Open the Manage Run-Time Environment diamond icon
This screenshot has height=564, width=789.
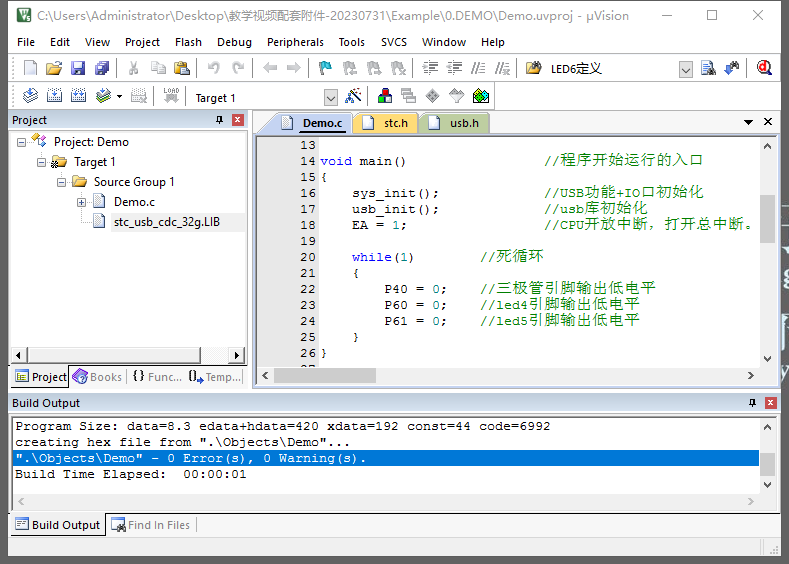click(432, 96)
